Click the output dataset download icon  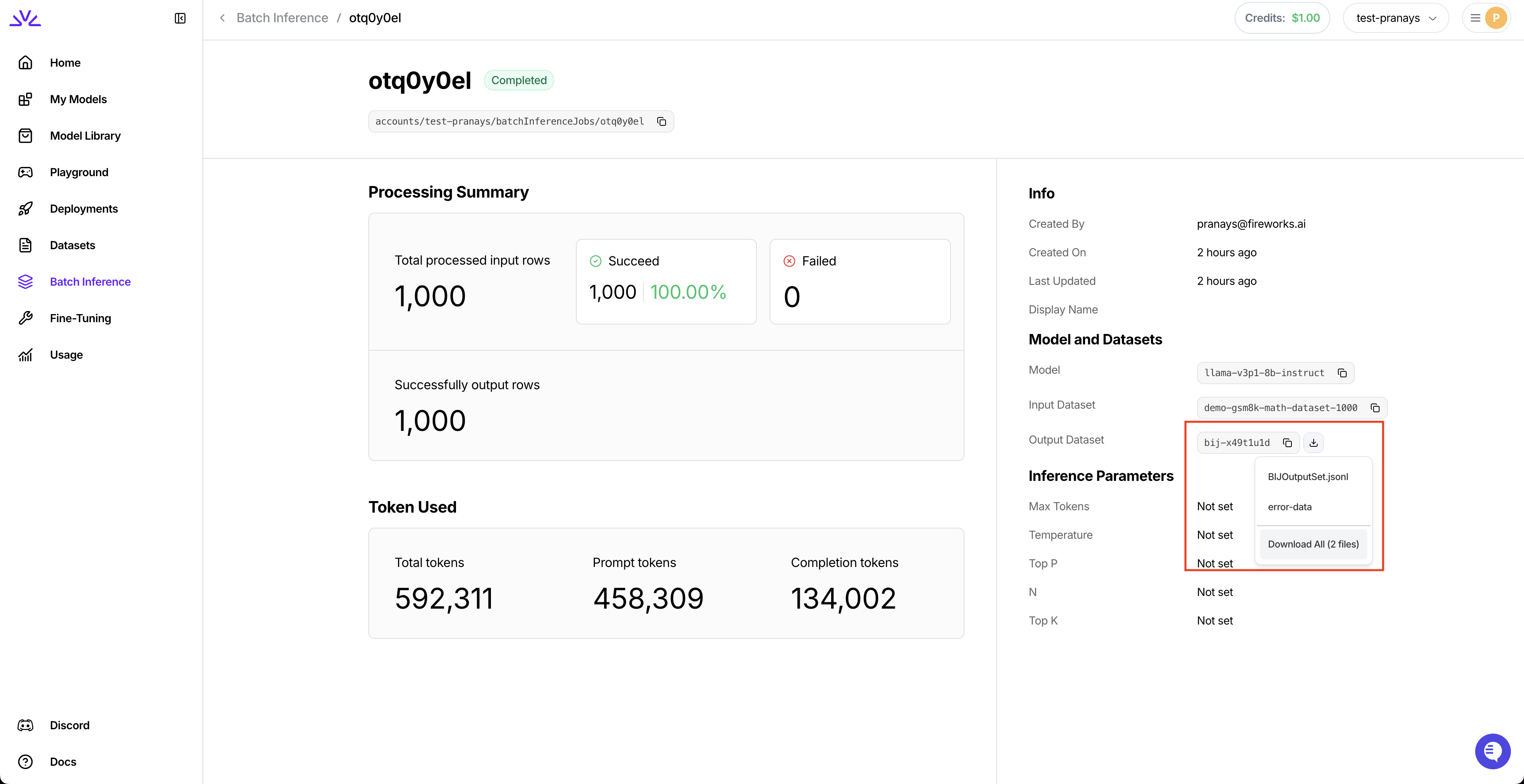click(x=1313, y=443)
